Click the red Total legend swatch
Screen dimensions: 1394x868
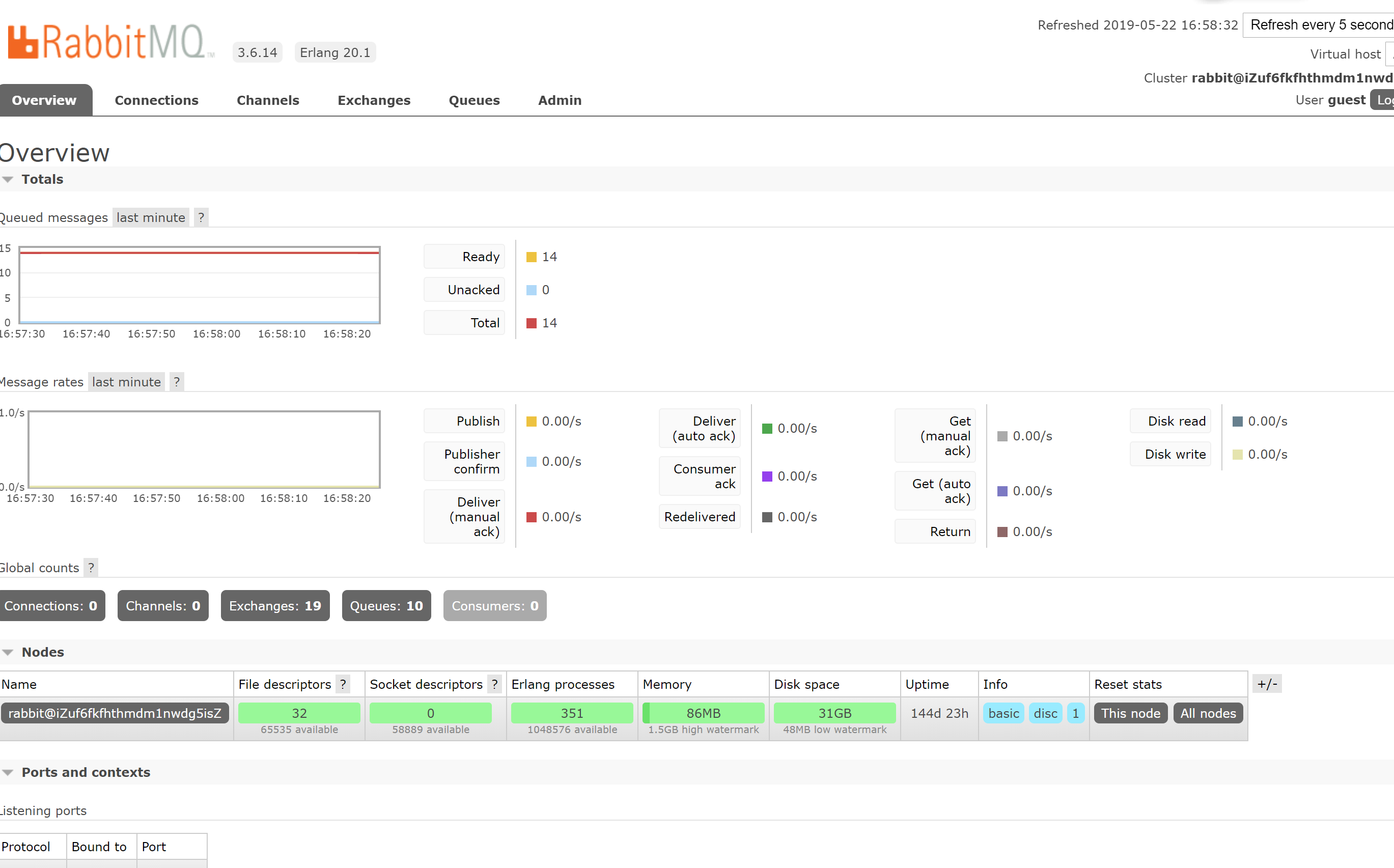click(532, 323)
